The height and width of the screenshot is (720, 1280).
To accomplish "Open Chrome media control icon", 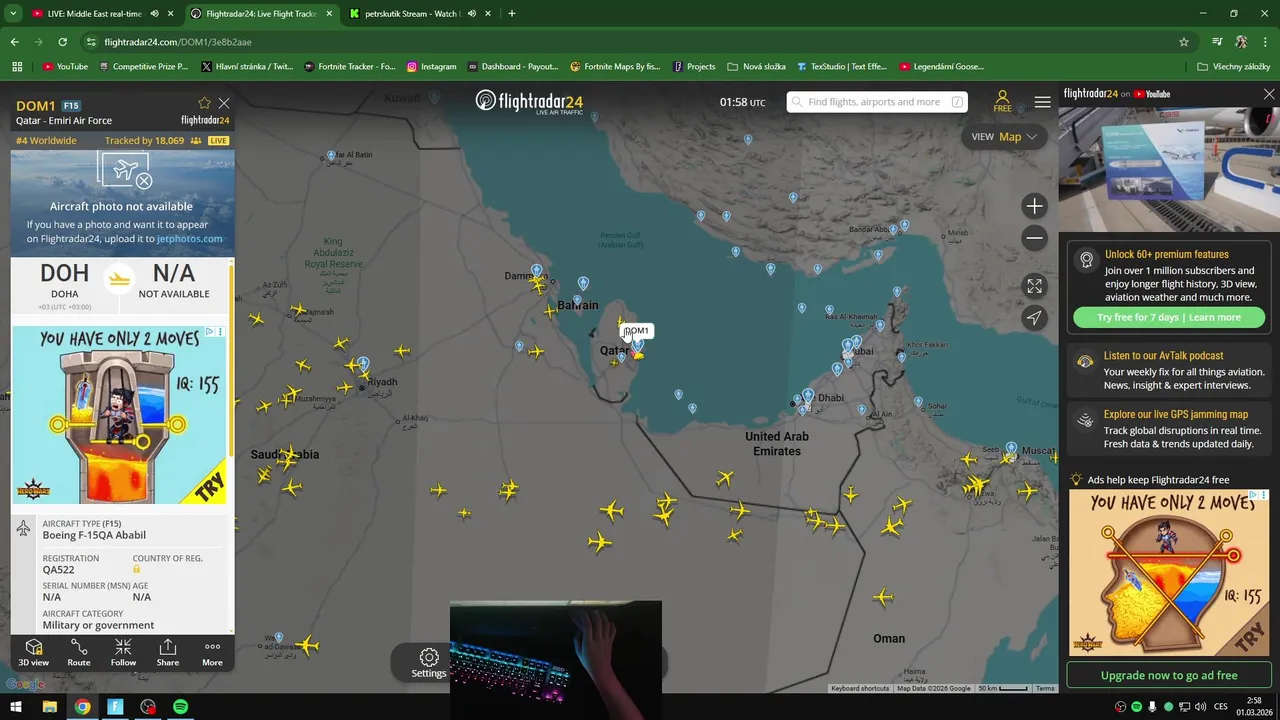I will (x=1216, y=42).
